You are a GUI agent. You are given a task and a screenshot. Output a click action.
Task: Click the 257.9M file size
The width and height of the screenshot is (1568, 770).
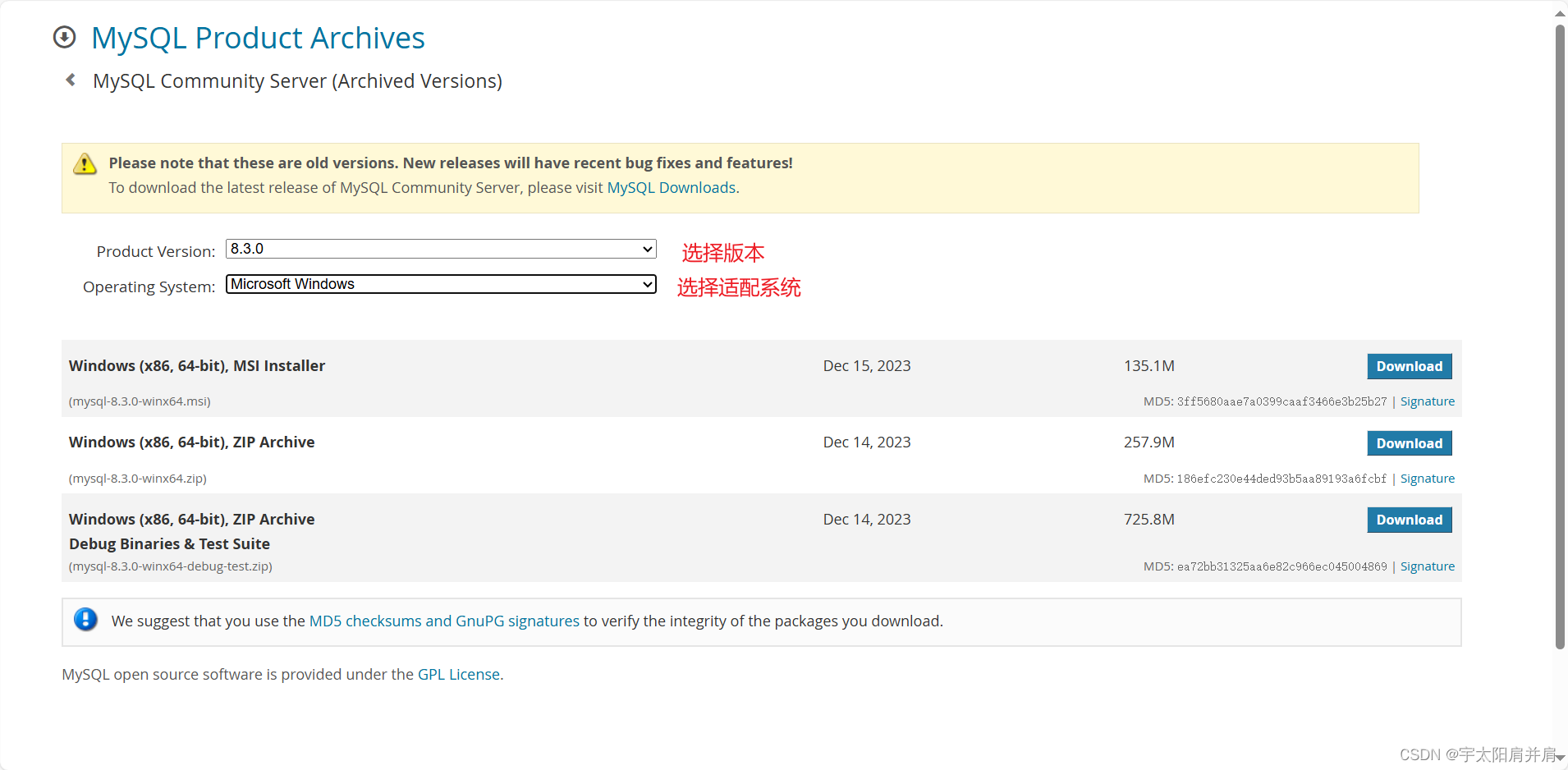(1149, 442)
